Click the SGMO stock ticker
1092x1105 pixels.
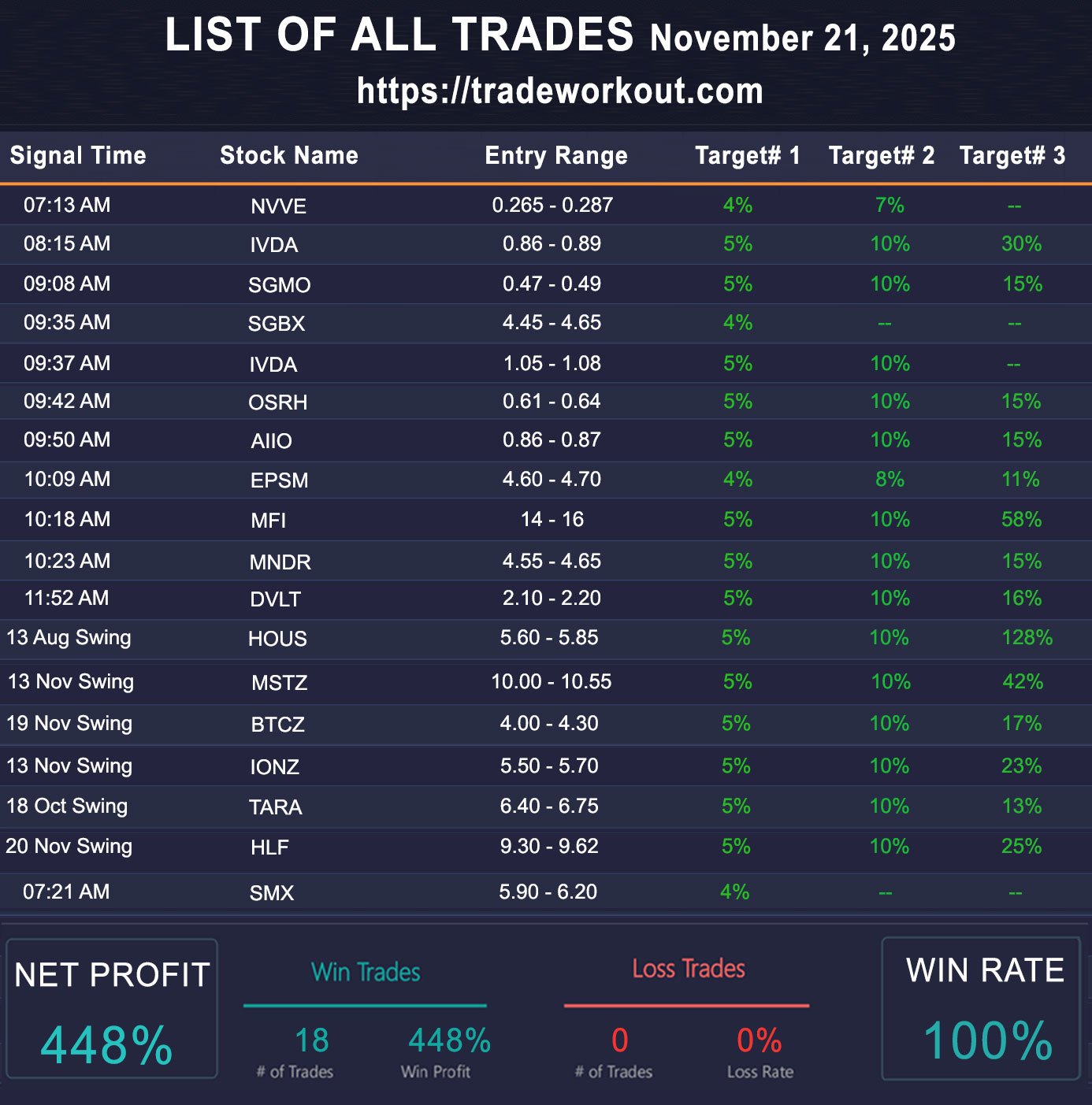pyautogui.click(x=279, y=285)
